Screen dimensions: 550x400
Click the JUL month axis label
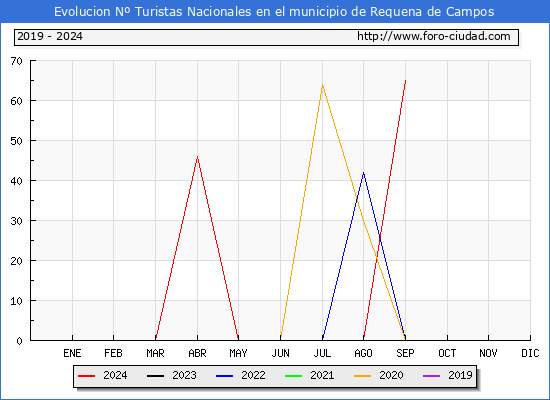tap(322, 353)
